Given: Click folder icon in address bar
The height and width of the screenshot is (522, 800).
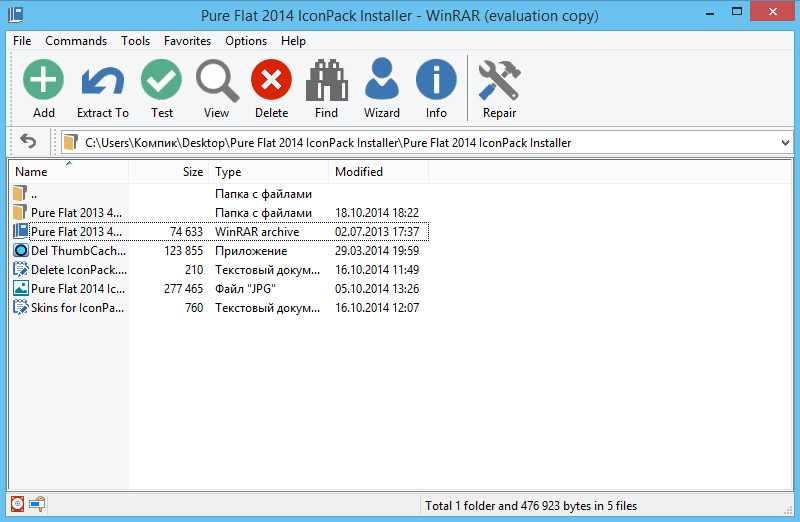Looking at the screenshot, I should [71, 142].
